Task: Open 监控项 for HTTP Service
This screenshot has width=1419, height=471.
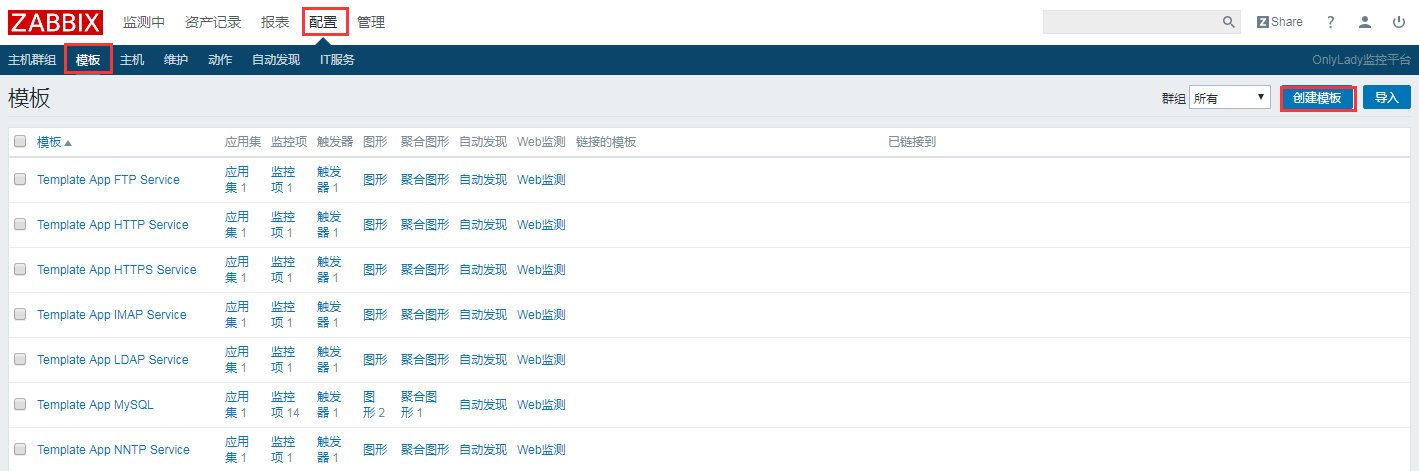Action: [x=283, y=225]
